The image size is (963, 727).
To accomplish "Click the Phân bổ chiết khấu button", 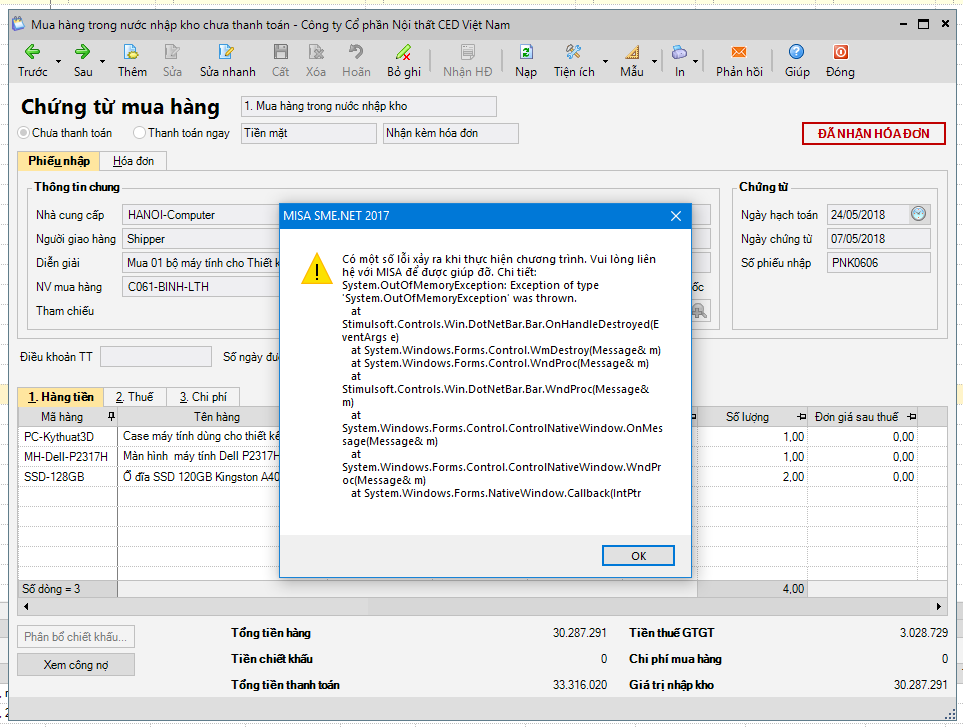I will click(x=76, y=637).
